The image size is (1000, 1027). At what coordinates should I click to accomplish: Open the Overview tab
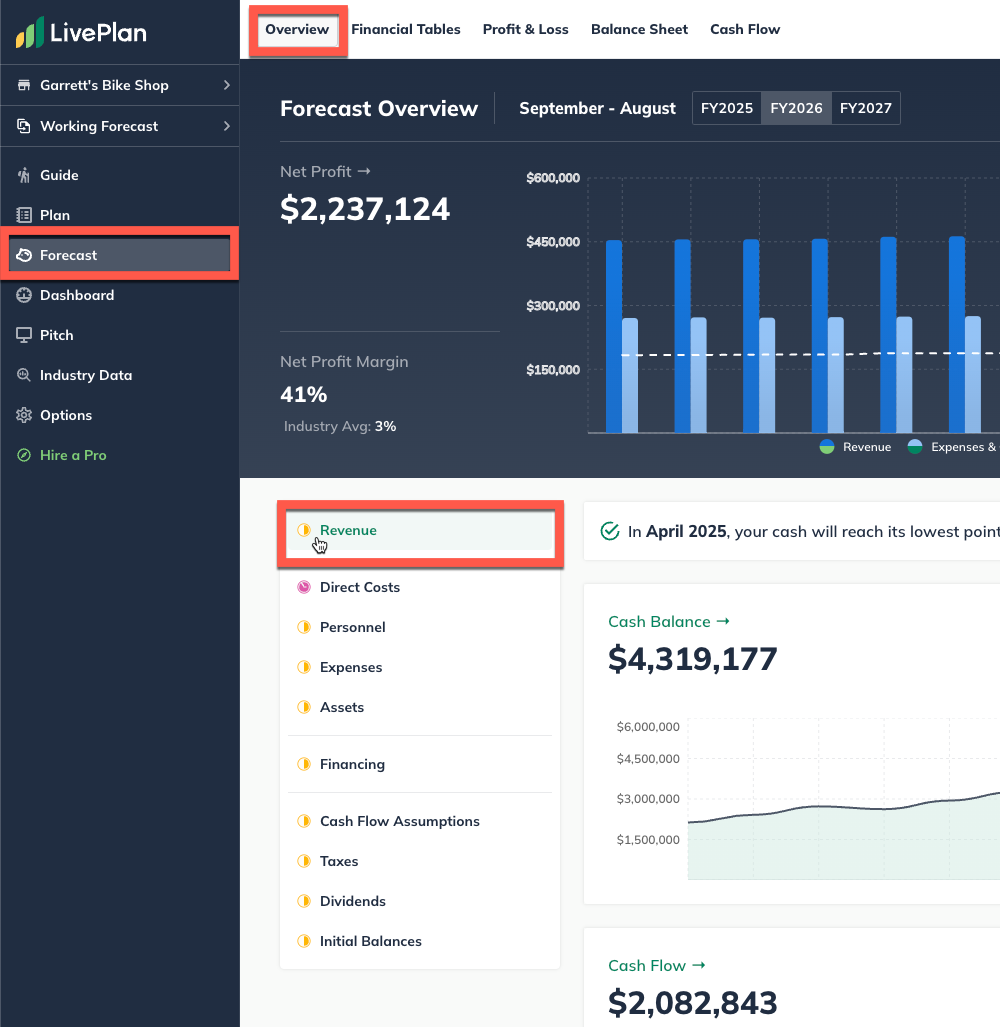point(297,29)
